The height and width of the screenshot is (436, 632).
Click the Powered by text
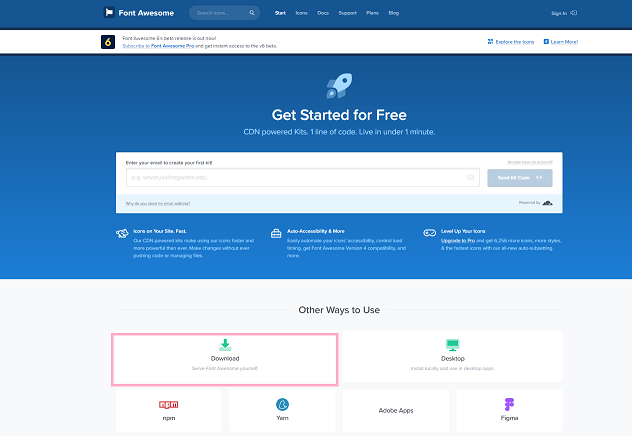click(529, 203)
